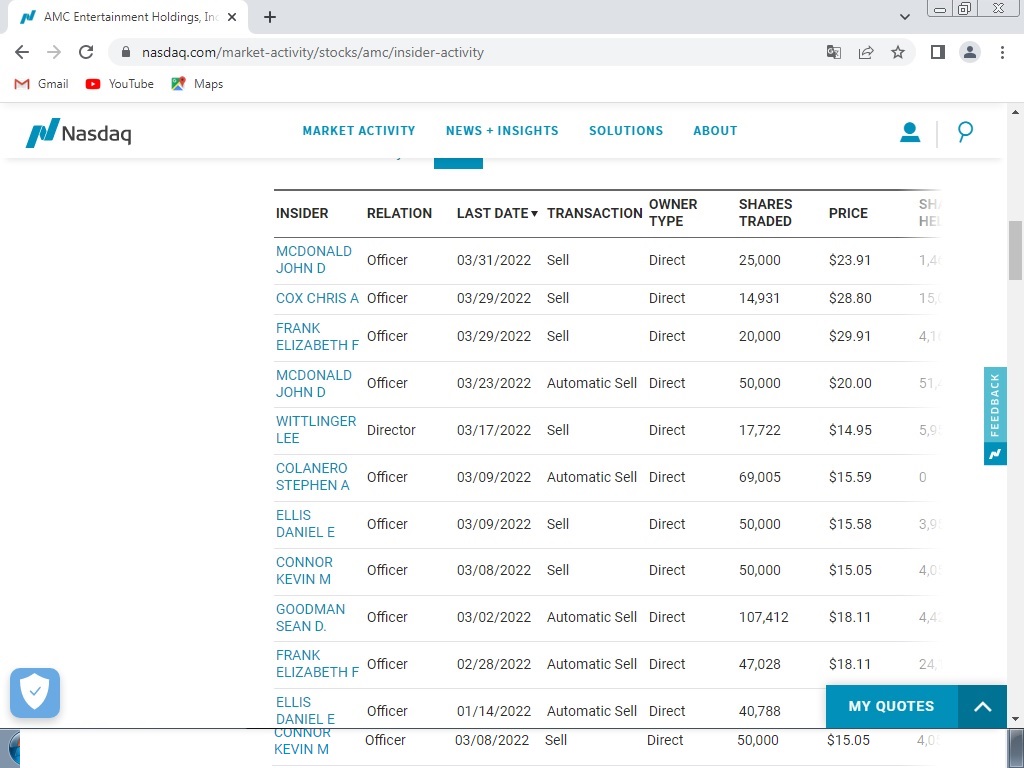Open the Gmail bookmark
Viewport: 1024px width, 768px height.
click(41, 84)
